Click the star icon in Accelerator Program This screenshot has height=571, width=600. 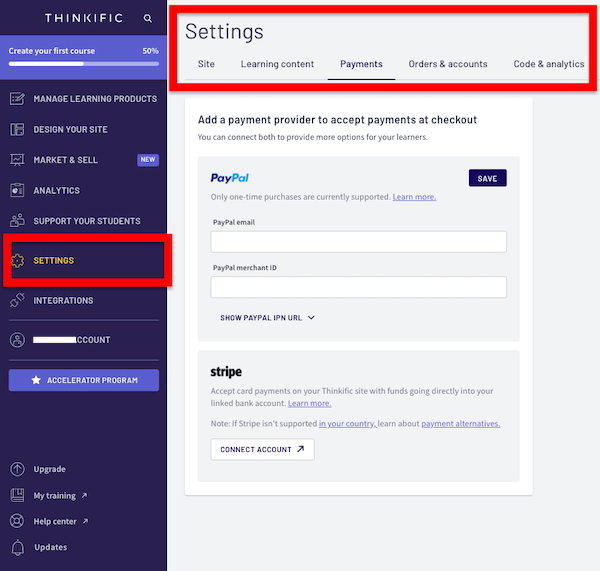36,380
